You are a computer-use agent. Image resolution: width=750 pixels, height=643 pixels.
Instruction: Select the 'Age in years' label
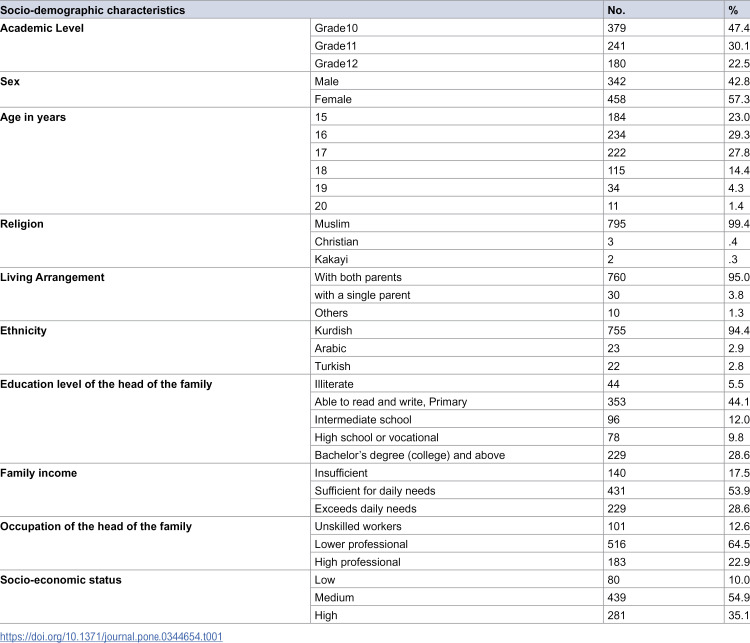pos(33,117)
